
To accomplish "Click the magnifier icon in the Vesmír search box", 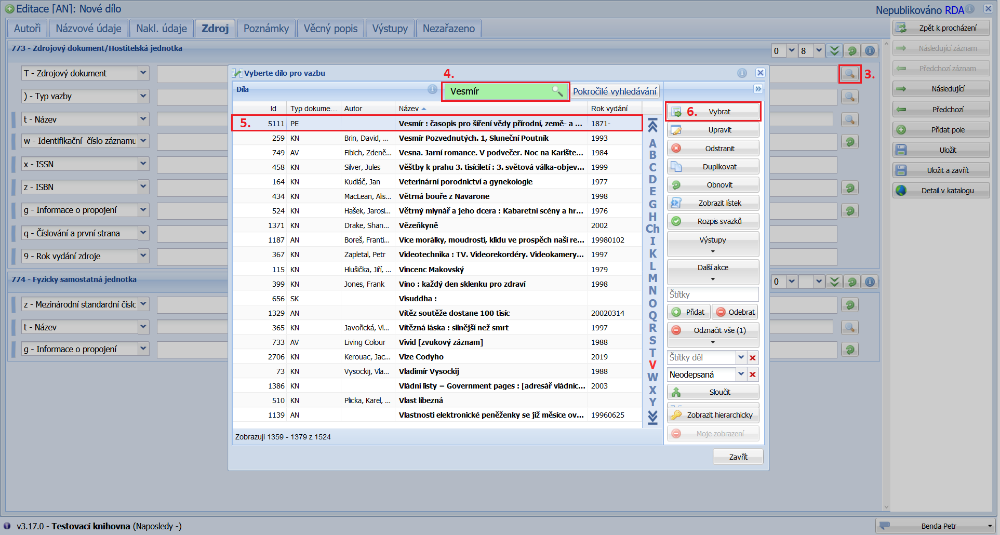I will [x=558, y=91].
